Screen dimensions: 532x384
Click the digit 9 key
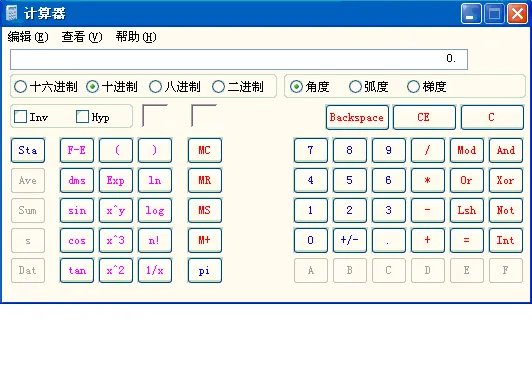[x=389, y=150]
